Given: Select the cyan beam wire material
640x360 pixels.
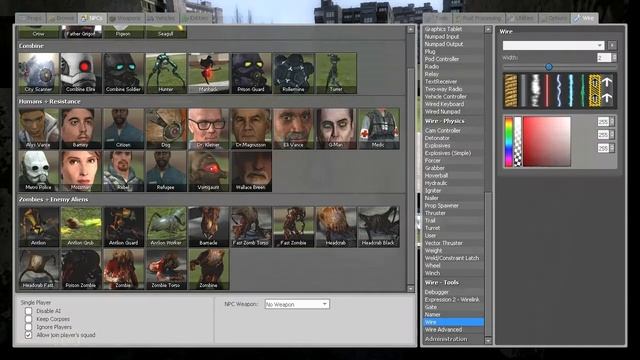Looking at the screenshot, I should tap(571, 91).
